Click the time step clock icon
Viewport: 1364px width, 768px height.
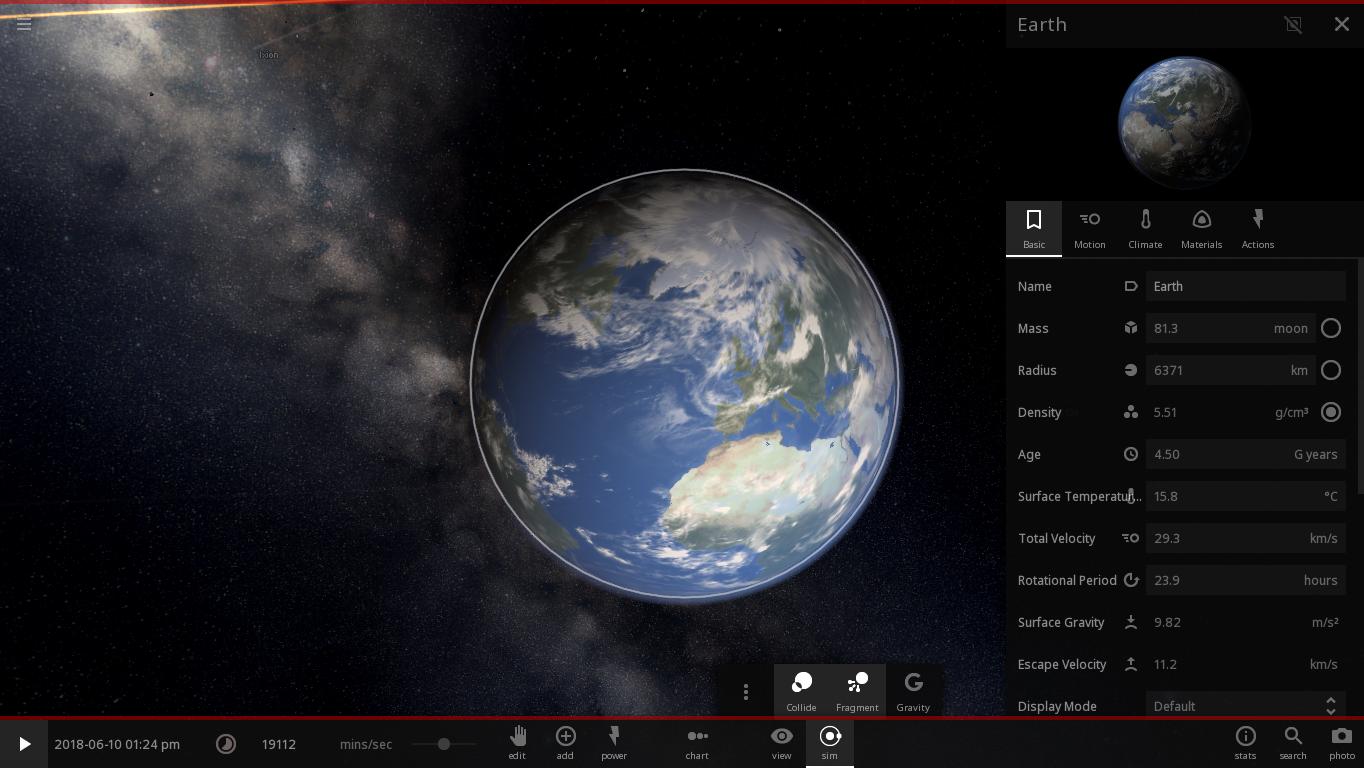point(226,744)
